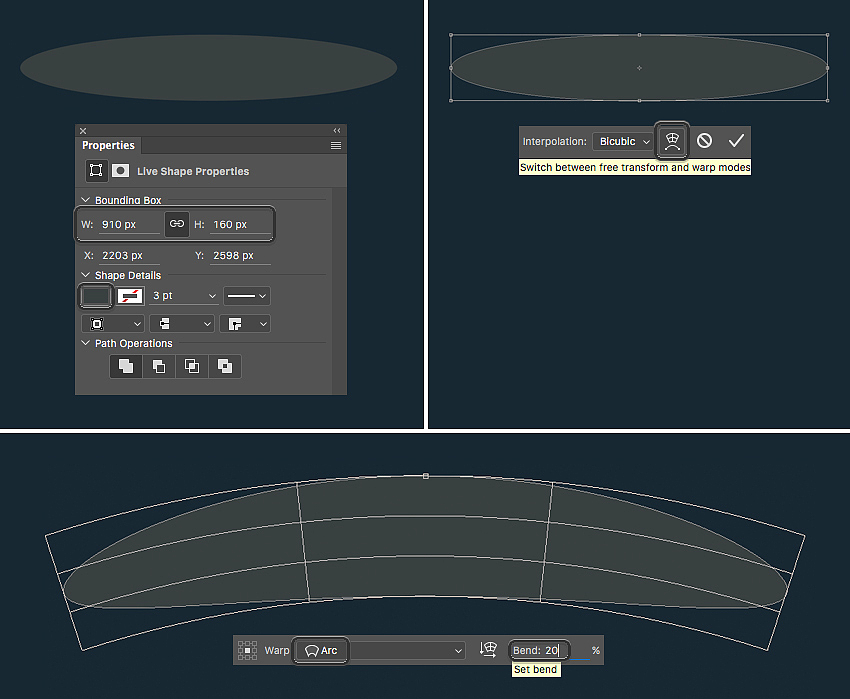Cancel the transform with the circle-slash icon
Screen dimensions: 850x699
704,141
